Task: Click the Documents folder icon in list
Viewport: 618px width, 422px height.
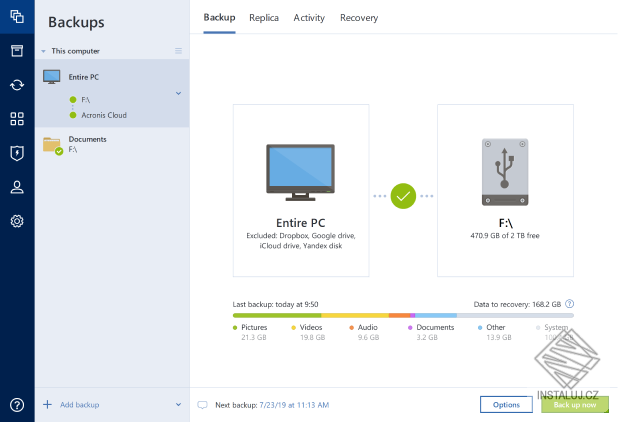Action: click(52, 146)
